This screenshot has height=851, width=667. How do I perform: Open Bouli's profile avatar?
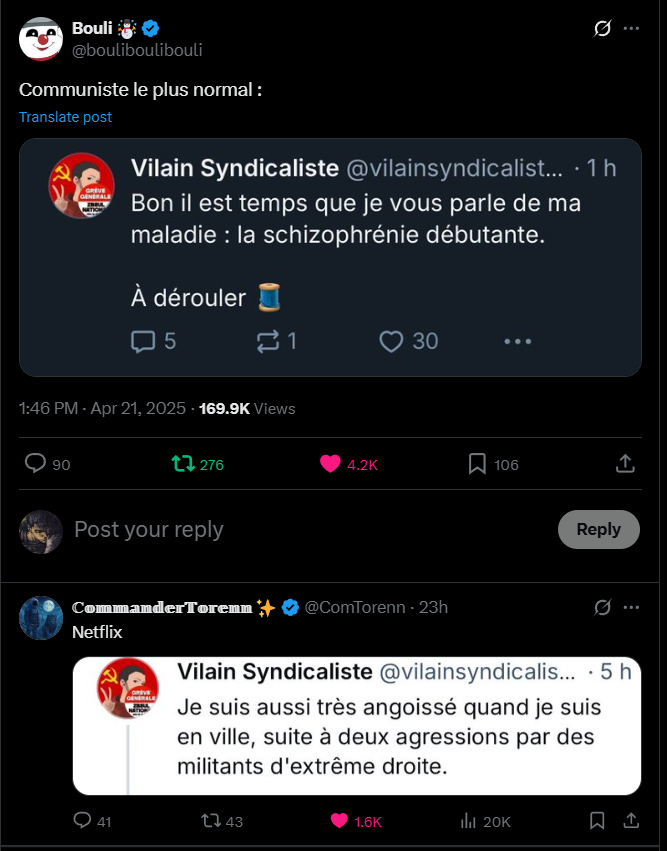tap(41, 38)
